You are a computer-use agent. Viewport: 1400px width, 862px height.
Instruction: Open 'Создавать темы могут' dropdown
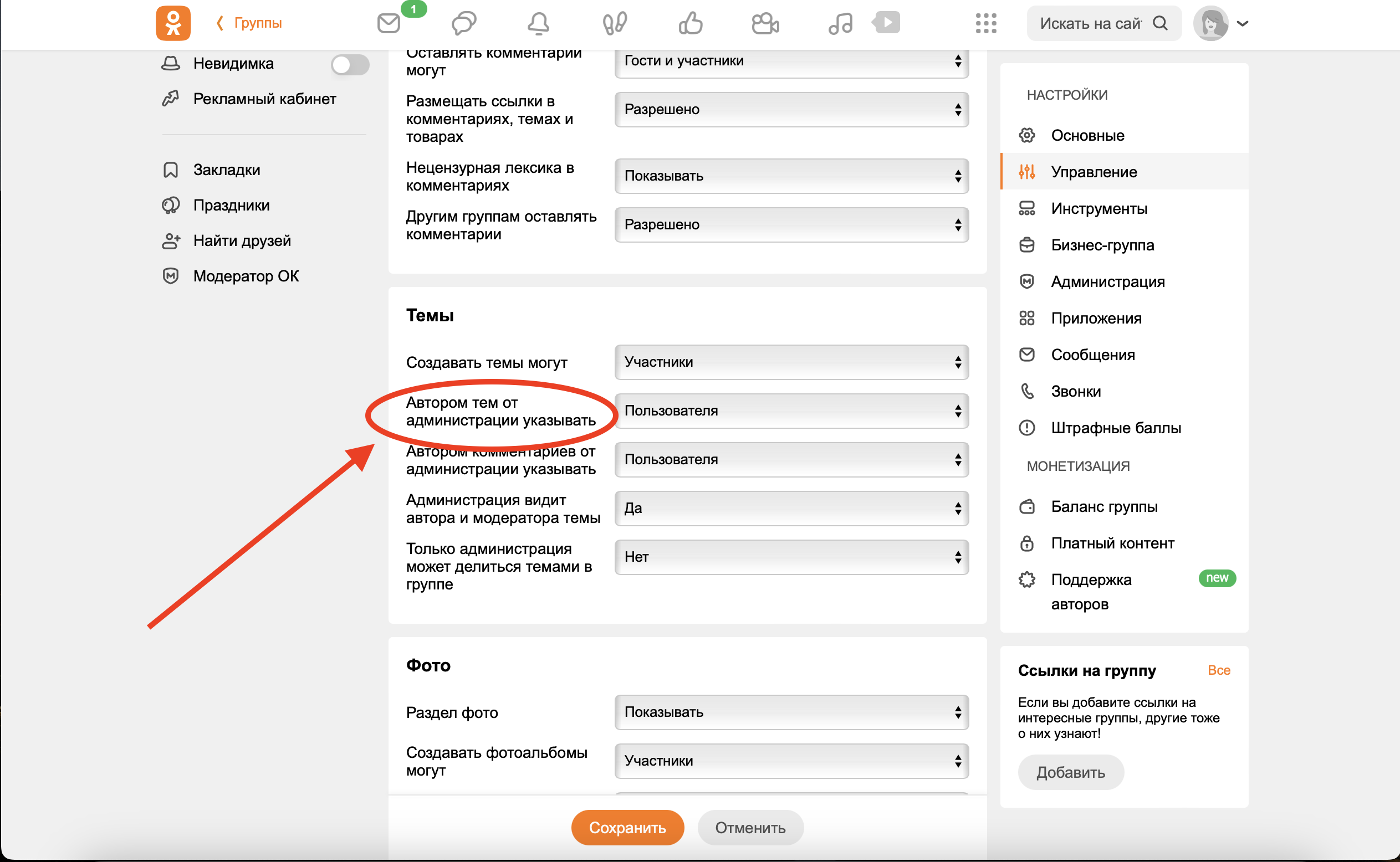point(791,362)
